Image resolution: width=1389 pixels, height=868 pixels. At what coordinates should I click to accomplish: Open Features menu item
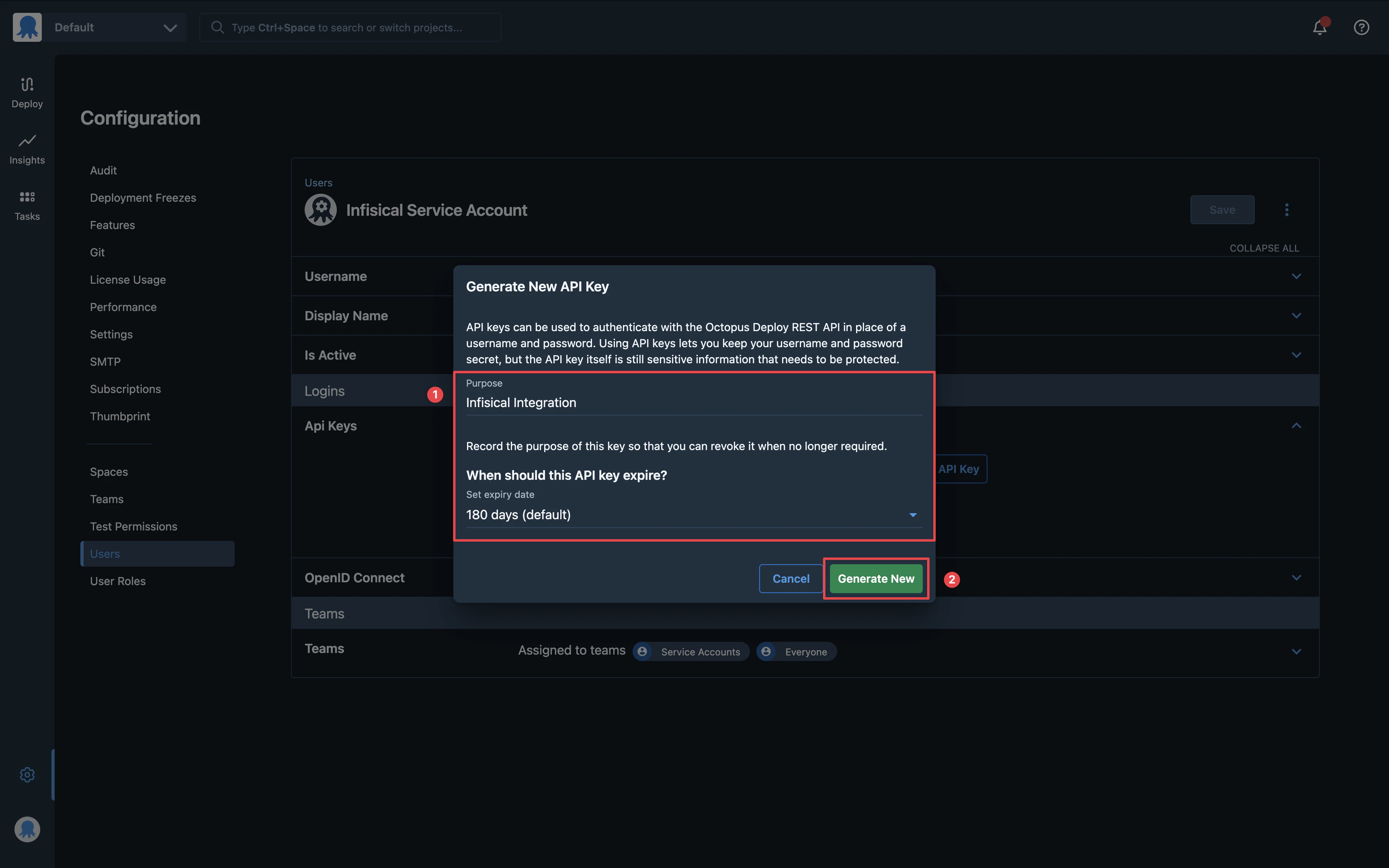pos(113,225)
